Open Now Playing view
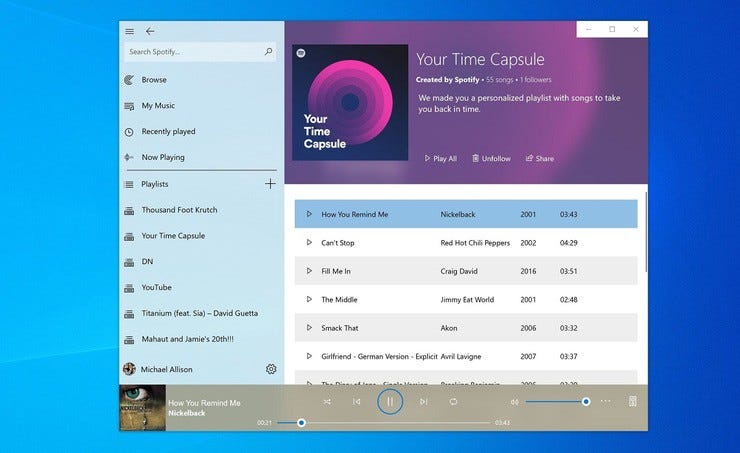This screenshot has width=740, height=453. pos(163,158)
